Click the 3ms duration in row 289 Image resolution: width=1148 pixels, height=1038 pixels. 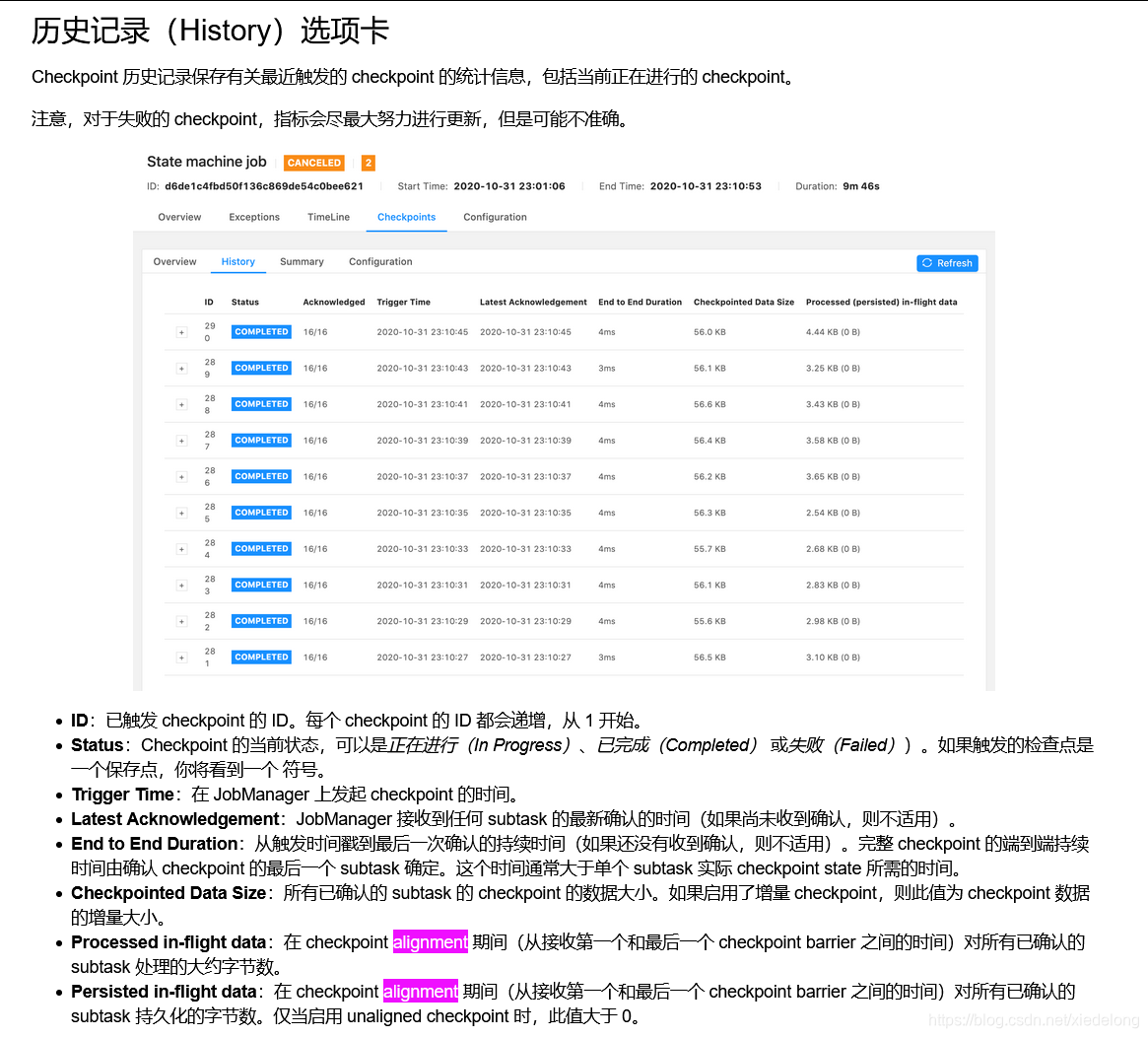click(606, 368)
